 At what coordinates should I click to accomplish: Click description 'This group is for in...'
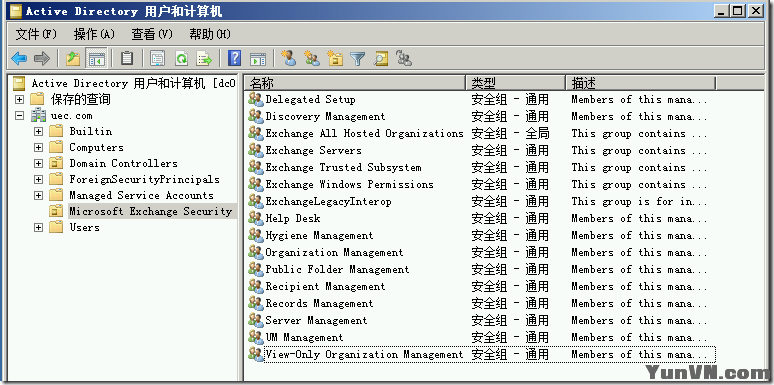(639, 201)
